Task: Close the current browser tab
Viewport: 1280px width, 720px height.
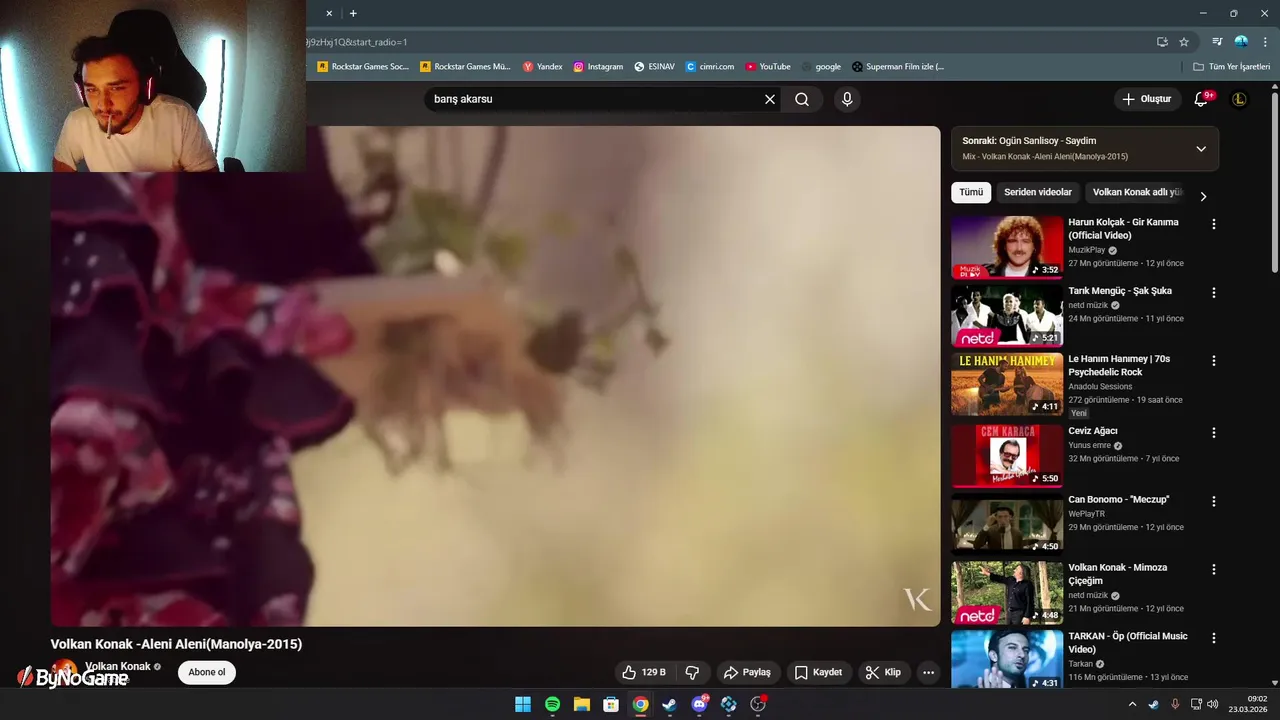Action: pyautogui.click(x=329, y=13)
